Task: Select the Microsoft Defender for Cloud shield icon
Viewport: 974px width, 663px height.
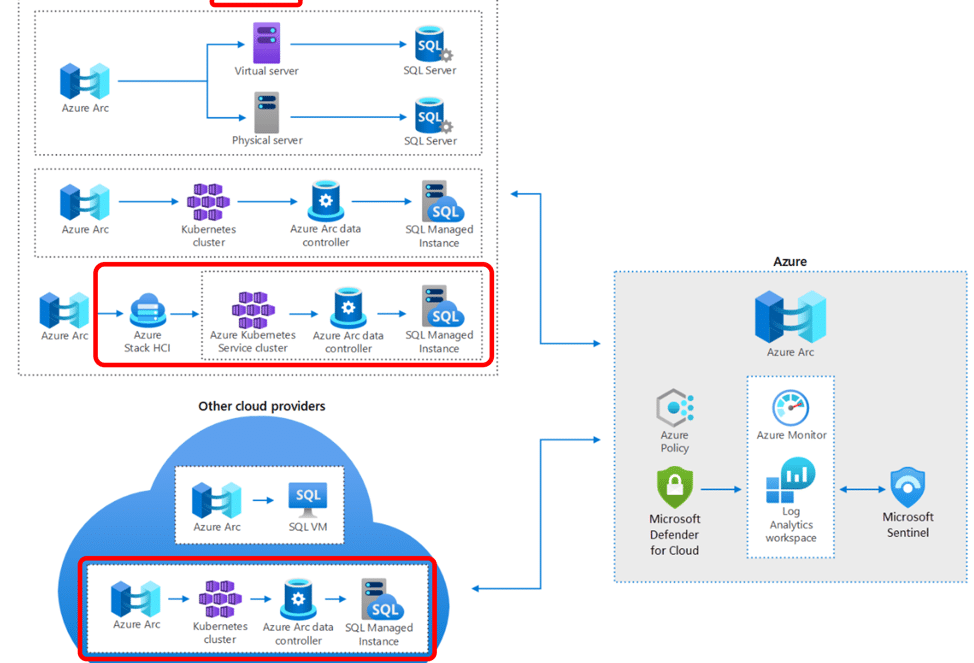Action: pyautogui.click(x=675, y=488)
